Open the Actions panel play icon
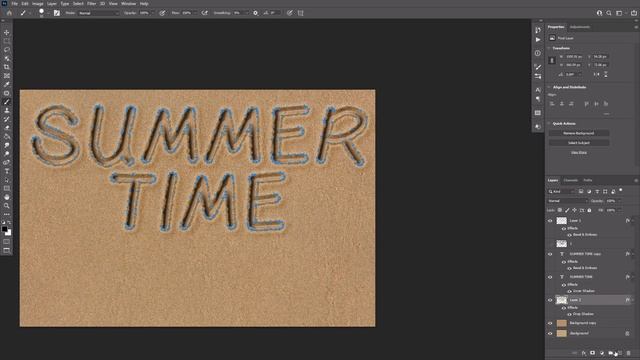 tap(538, 40)
